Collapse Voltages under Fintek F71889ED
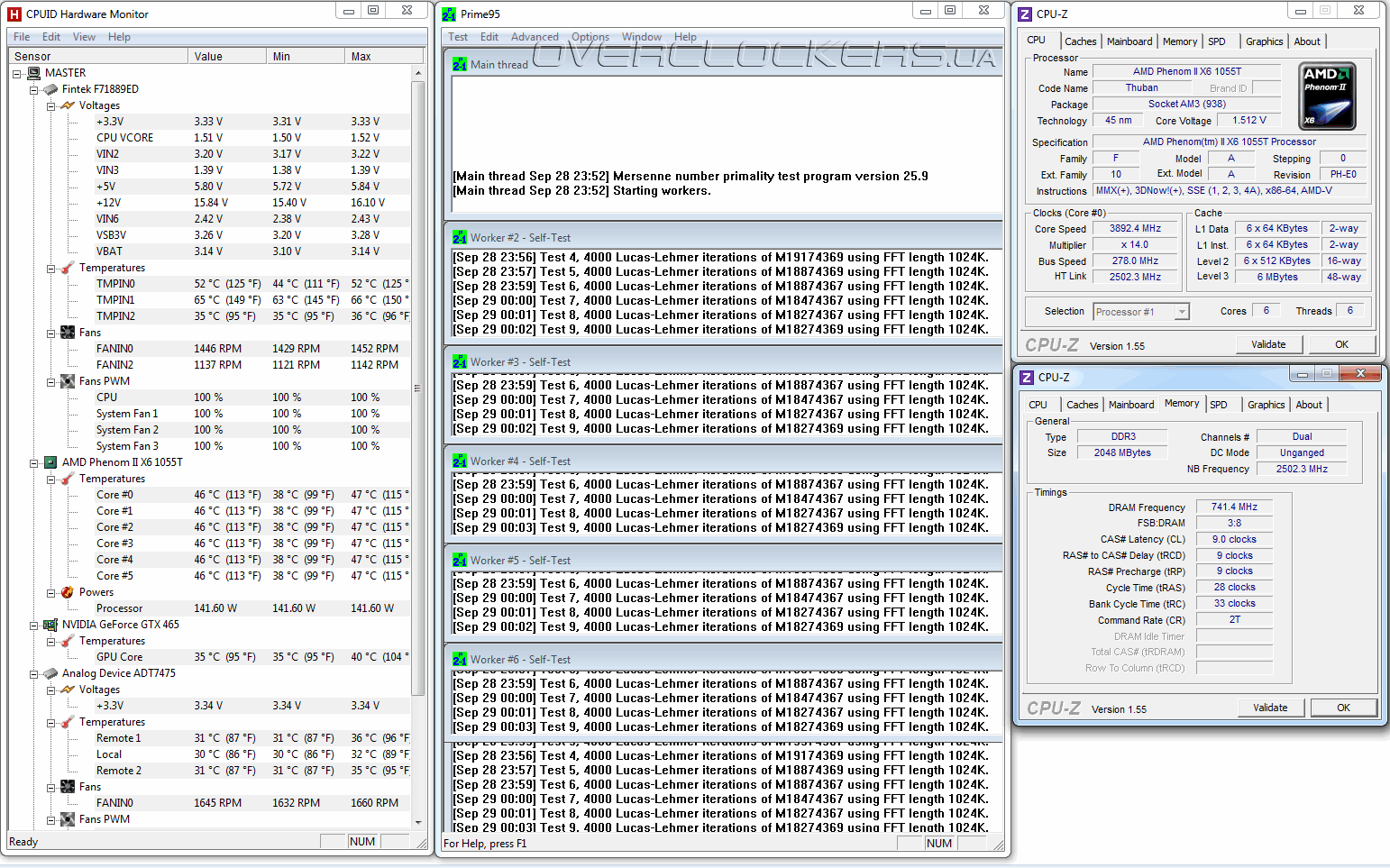1390x868 pixels. [x=51, y=105]
